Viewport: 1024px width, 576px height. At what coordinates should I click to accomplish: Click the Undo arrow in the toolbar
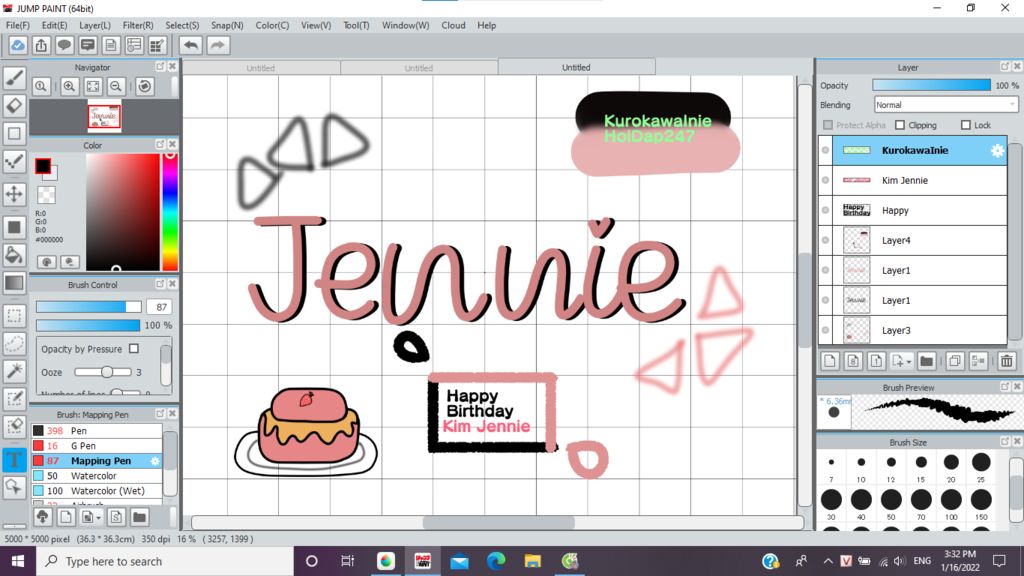point(191,45)
